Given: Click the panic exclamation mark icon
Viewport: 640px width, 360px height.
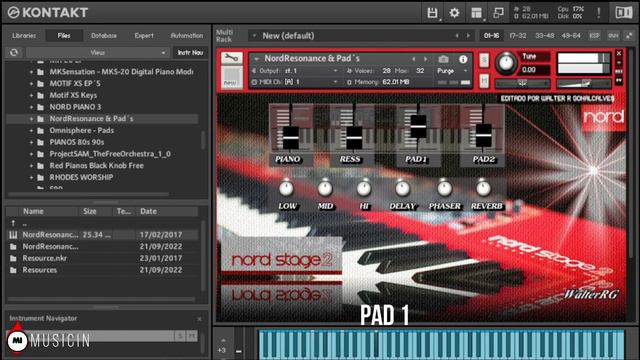Looking at the screenshot, I should [599, 13].
